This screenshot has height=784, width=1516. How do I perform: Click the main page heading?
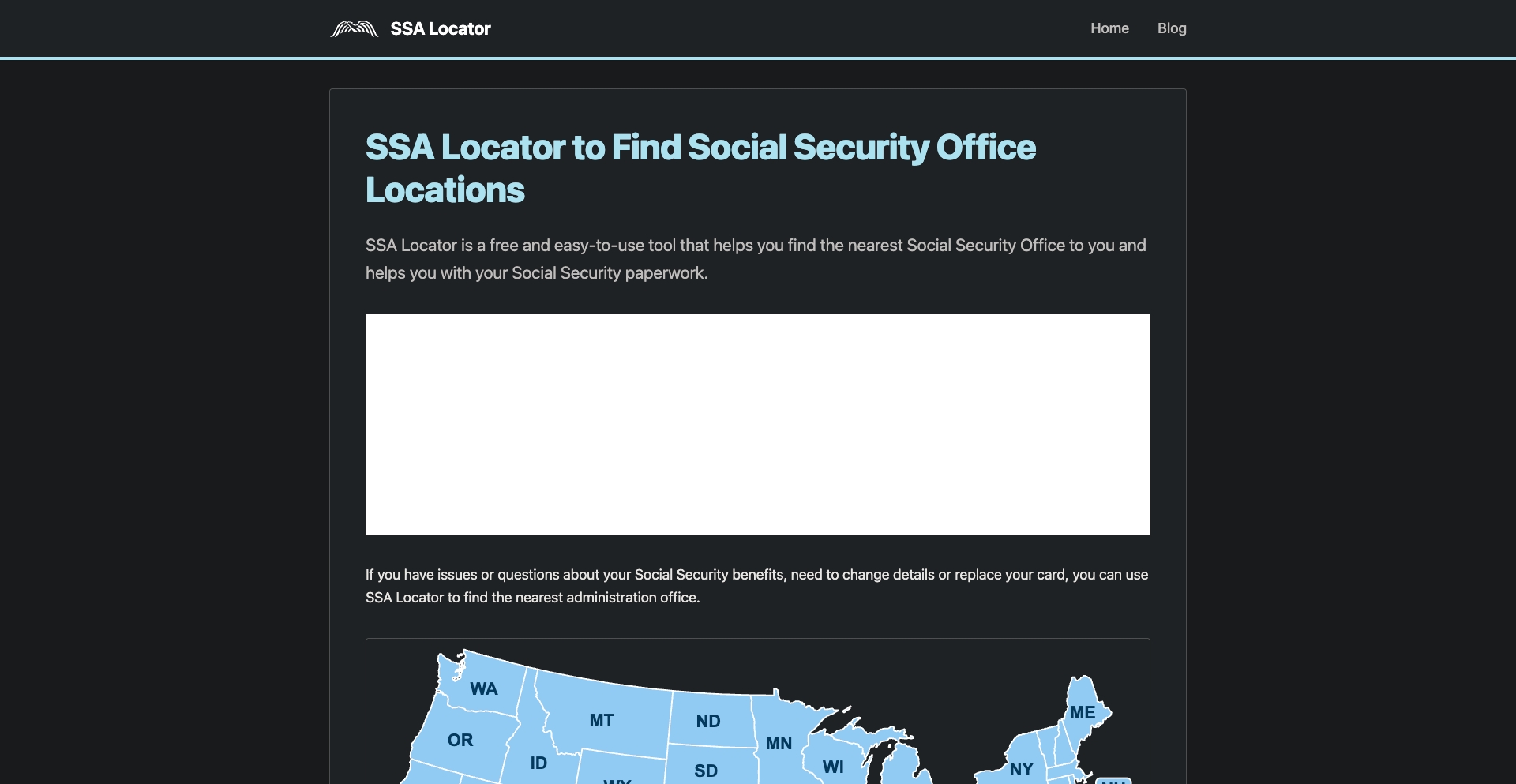click(700, 167)
